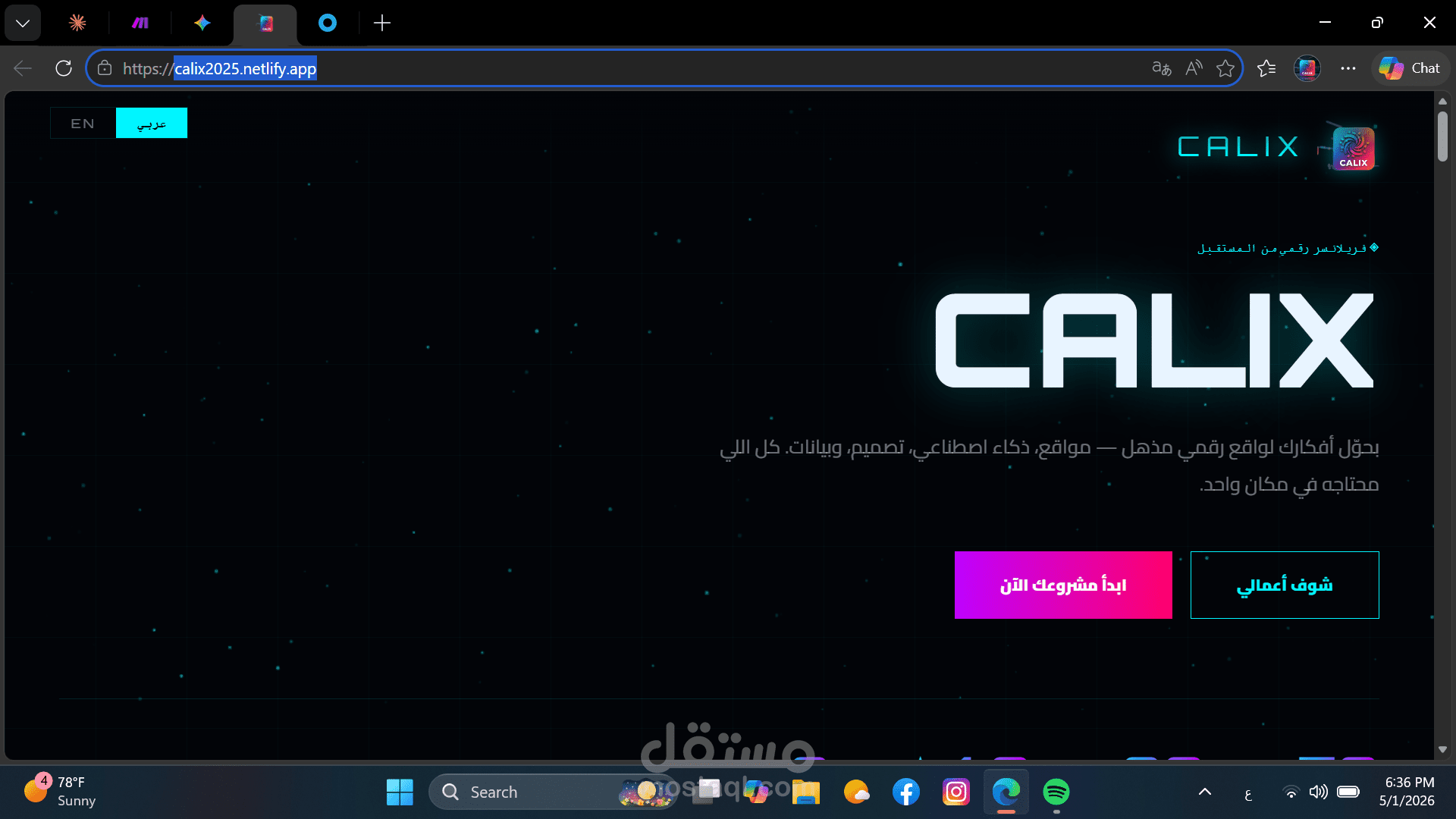1456x819 pixels.
Task: Add this page to favorites
Action: (1225, 68)
